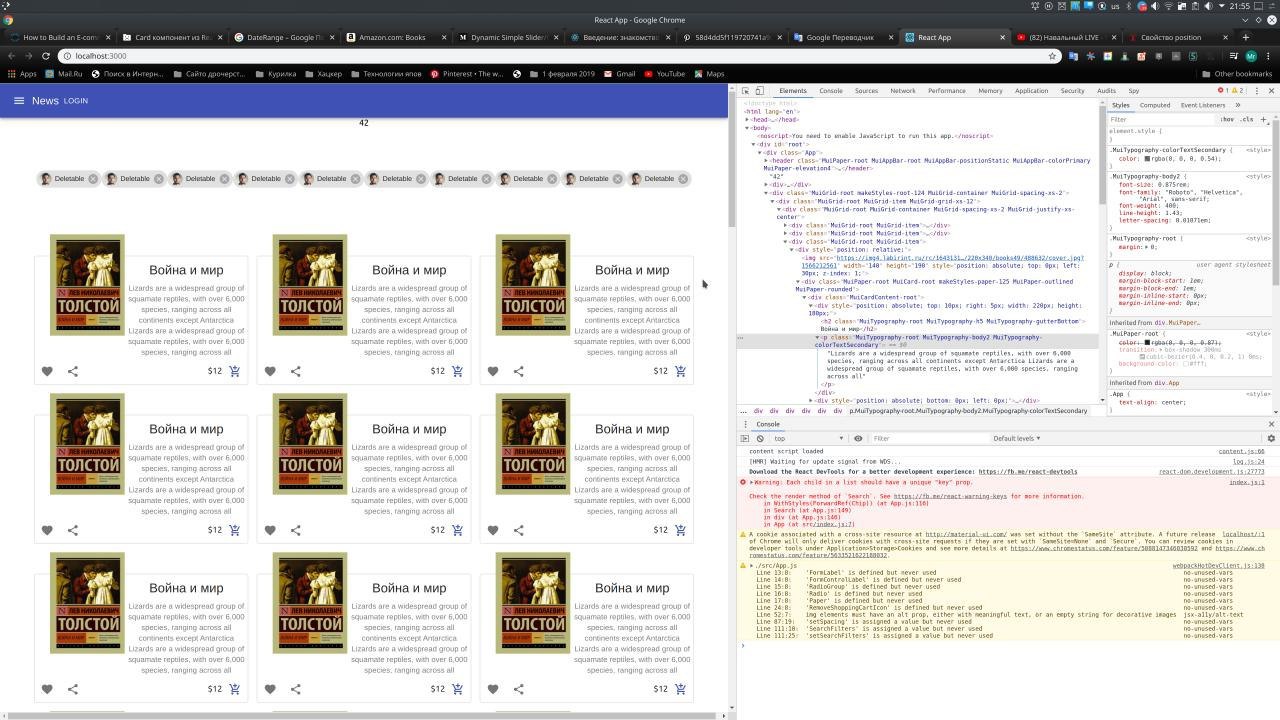Open console settings gear
This screenshot has height=720, width=1280.
[1271, 438]
